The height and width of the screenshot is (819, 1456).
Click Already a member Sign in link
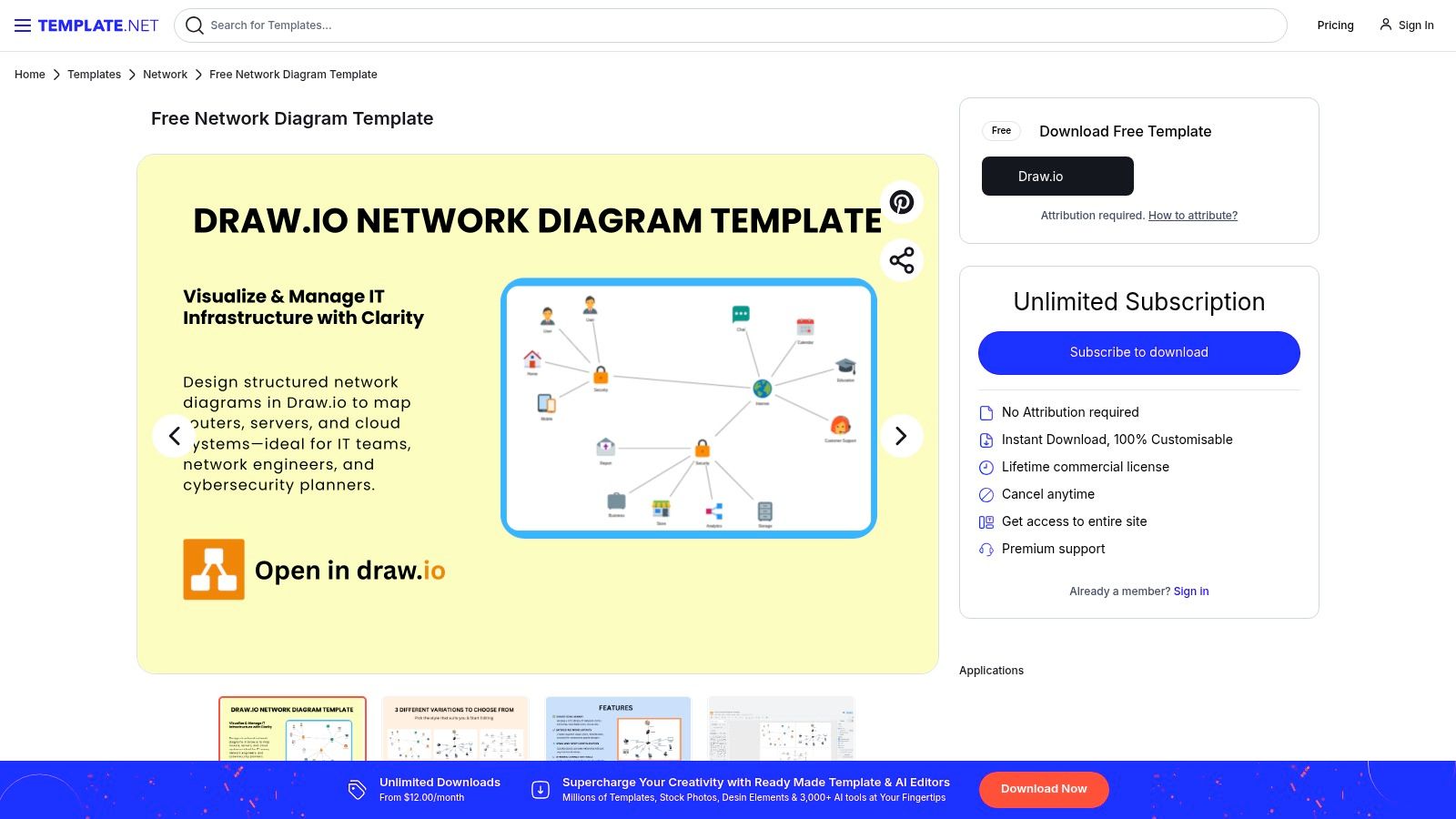pos(1191,591)
